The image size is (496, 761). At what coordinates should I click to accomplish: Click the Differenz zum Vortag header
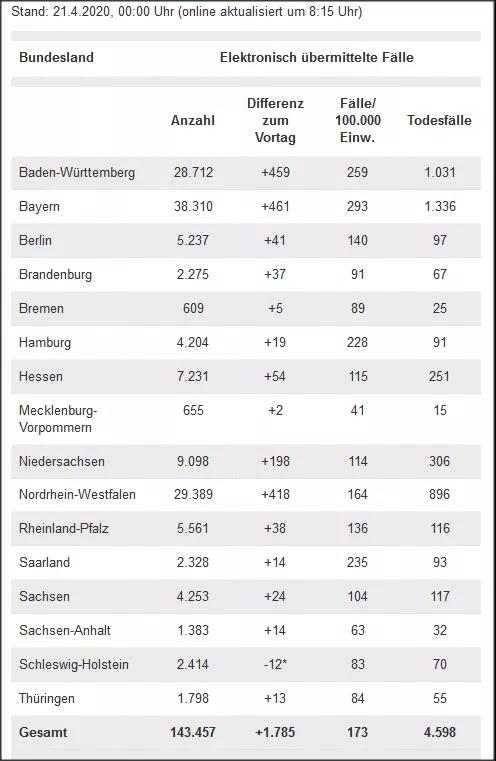275,120
